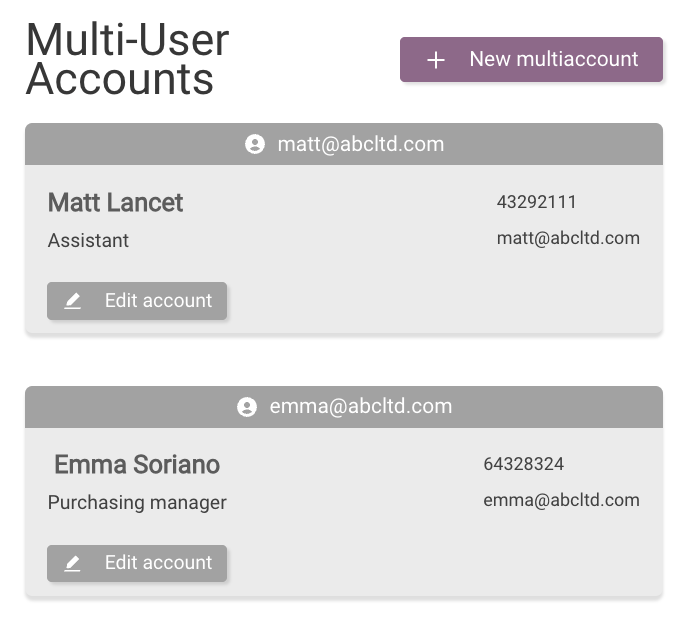Select the Matt Lancet name heading

click(115, 202)
